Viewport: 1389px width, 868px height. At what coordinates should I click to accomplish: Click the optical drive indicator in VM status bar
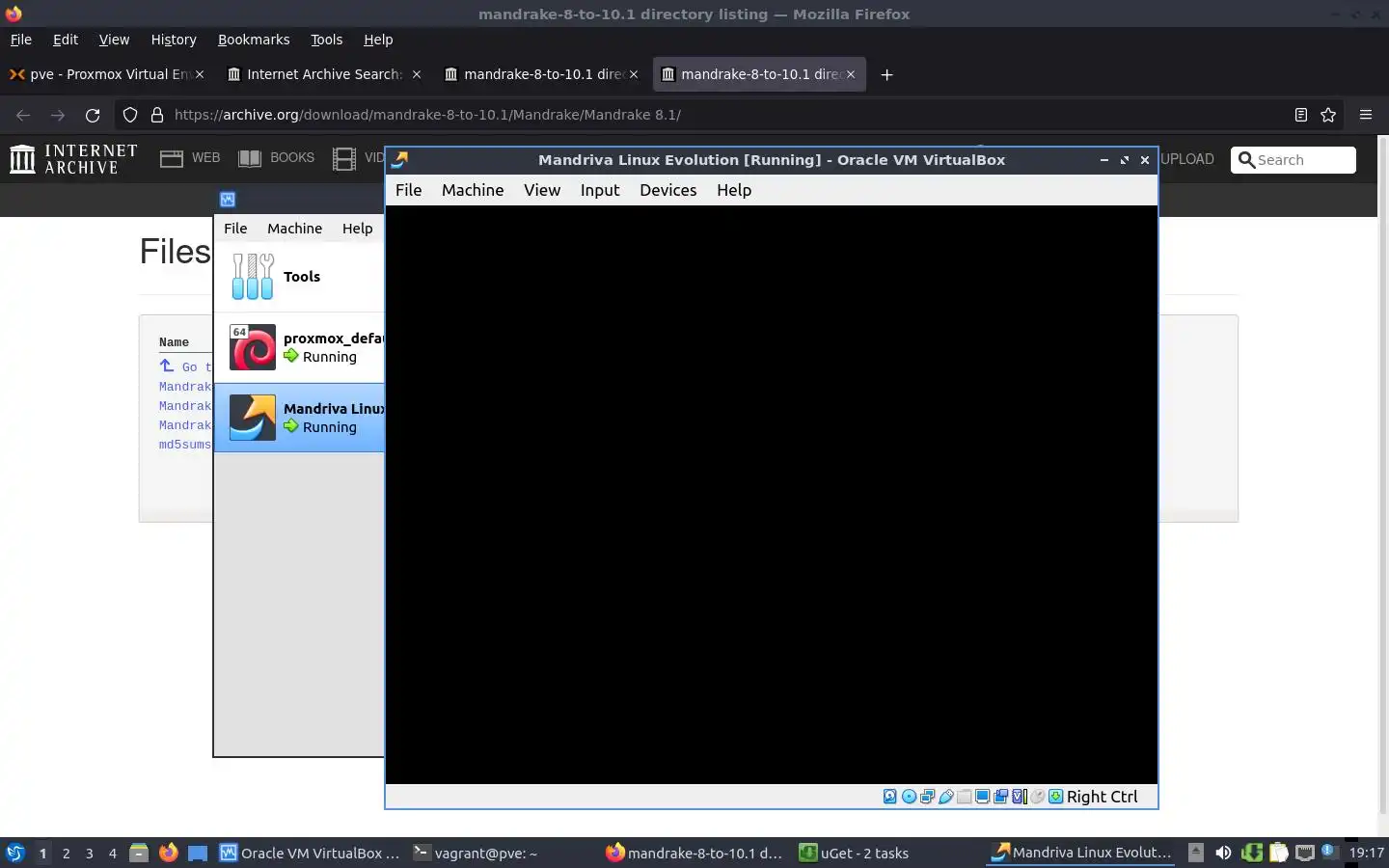[x=909, y=797]
